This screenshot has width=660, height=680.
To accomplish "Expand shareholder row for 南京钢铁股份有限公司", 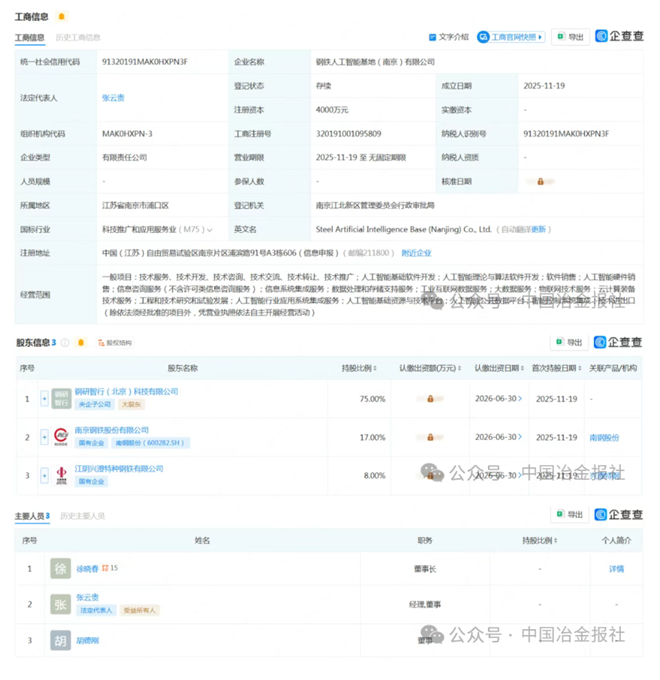I will (44, 436).
